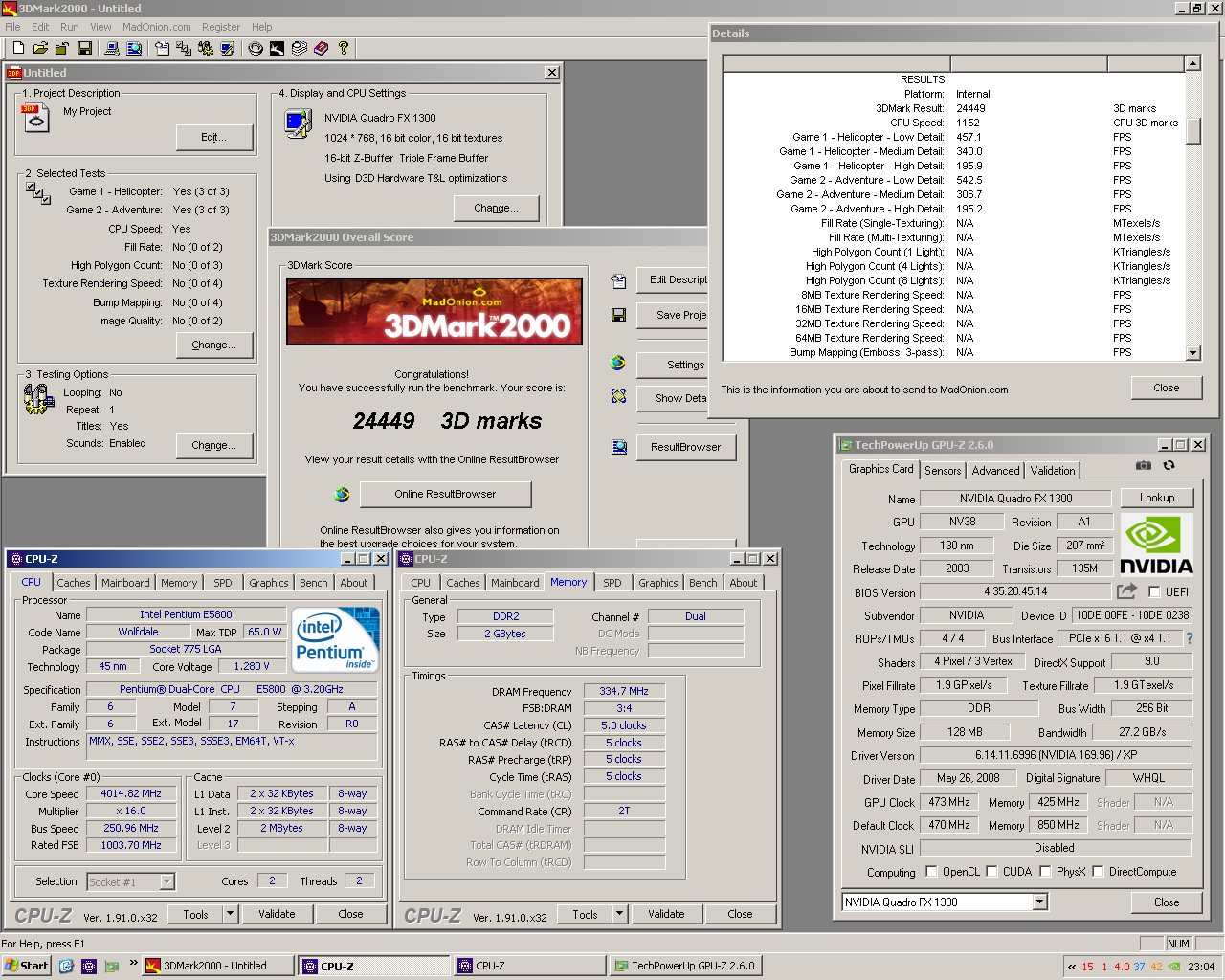The image size is (1225, 980).
Task: Click Validate in left CPU-Z window
Action: coord(277,914)
